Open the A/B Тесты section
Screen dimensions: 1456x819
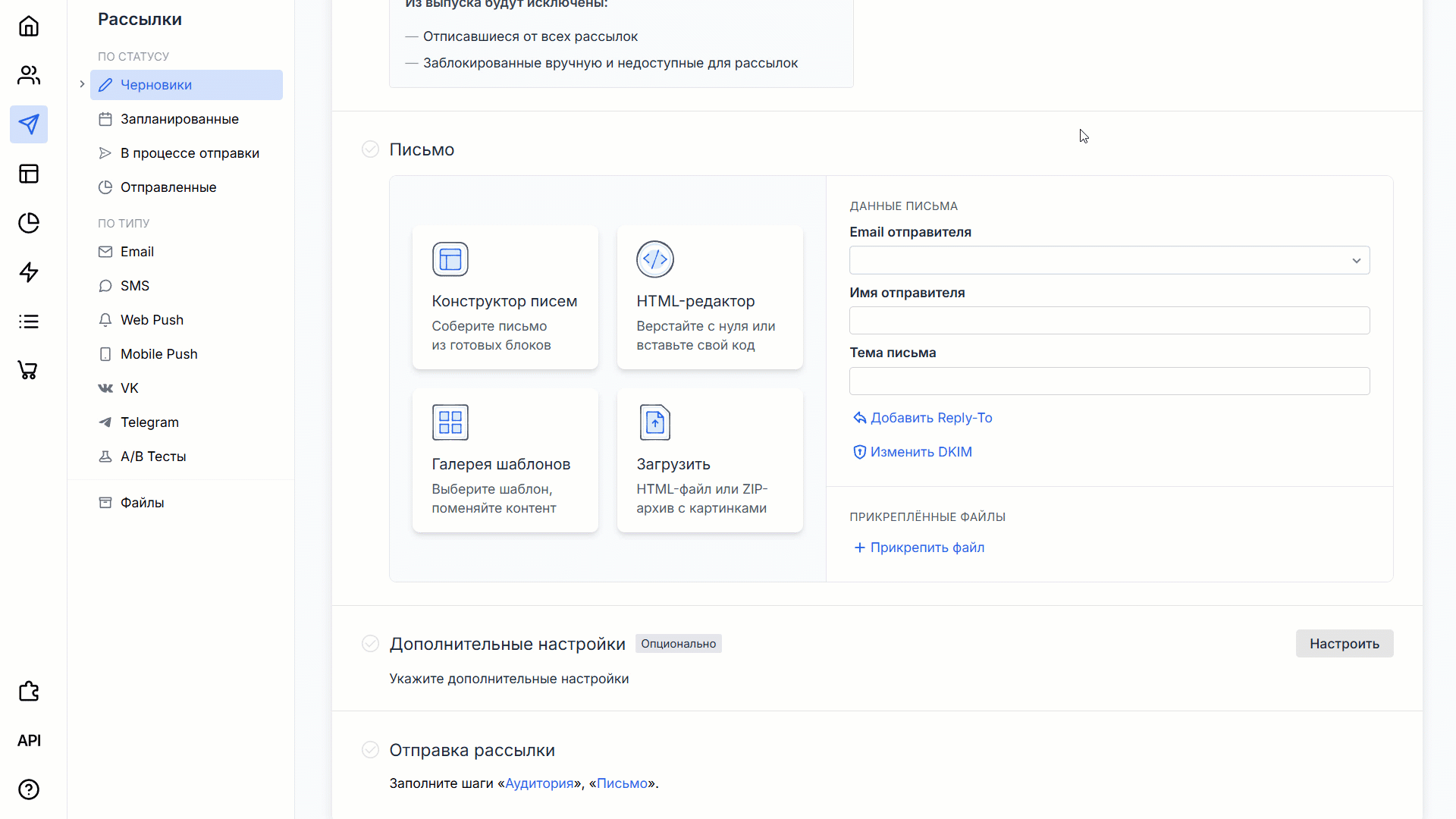[152, 456]
